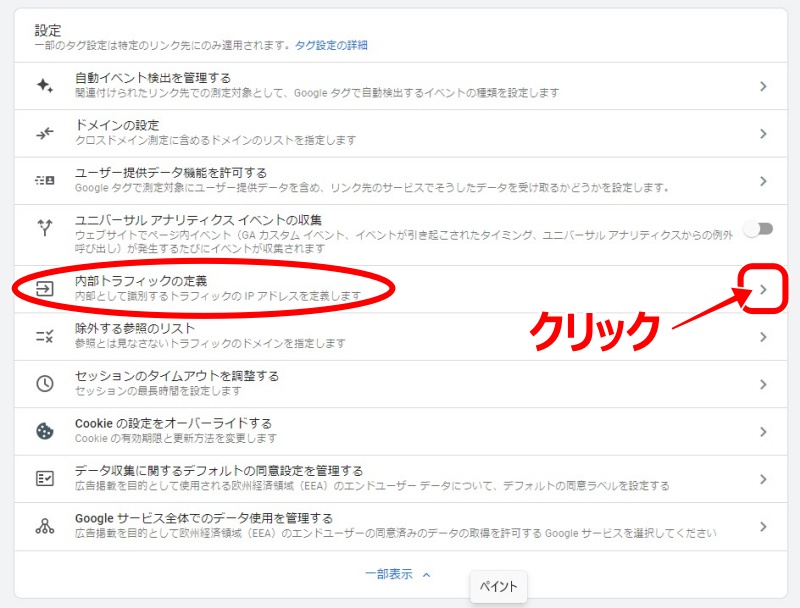This screenshot has height=608, width=800.
Task: Click the caret next to 一部表示
Action: [x=427, y=575]
